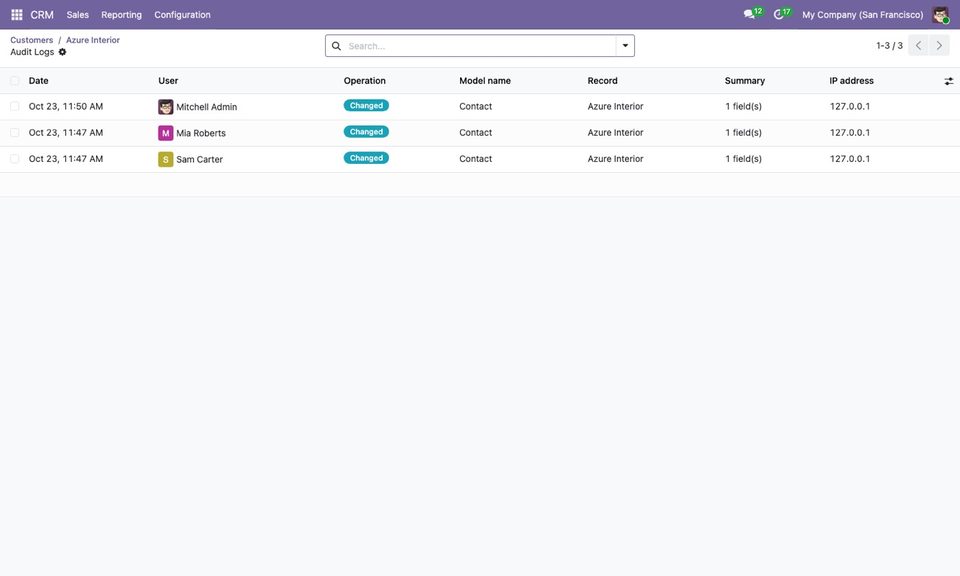Click the Mitchell Admin user name
Viewport: 960px width, 576px height.
point(206,107)
